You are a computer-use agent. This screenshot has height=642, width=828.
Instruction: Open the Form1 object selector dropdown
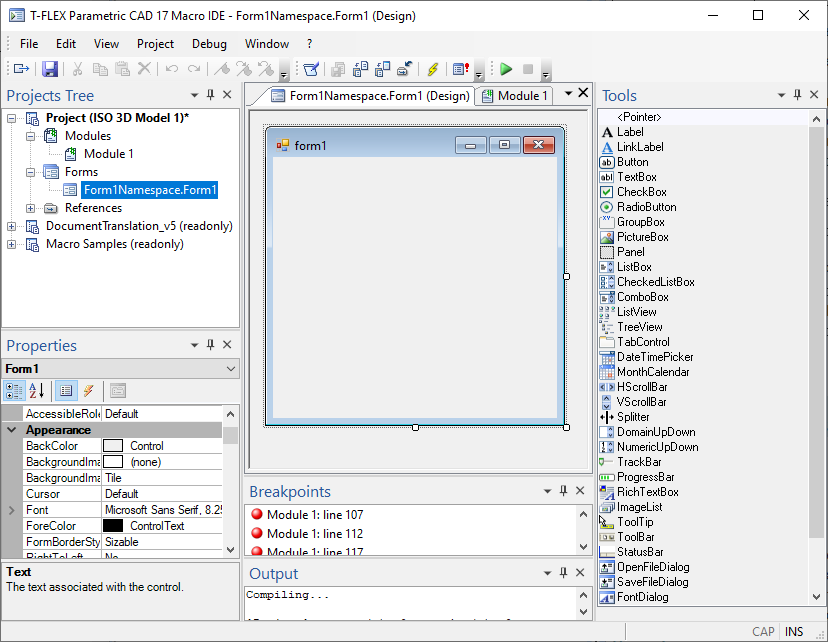tap(231, 369)
